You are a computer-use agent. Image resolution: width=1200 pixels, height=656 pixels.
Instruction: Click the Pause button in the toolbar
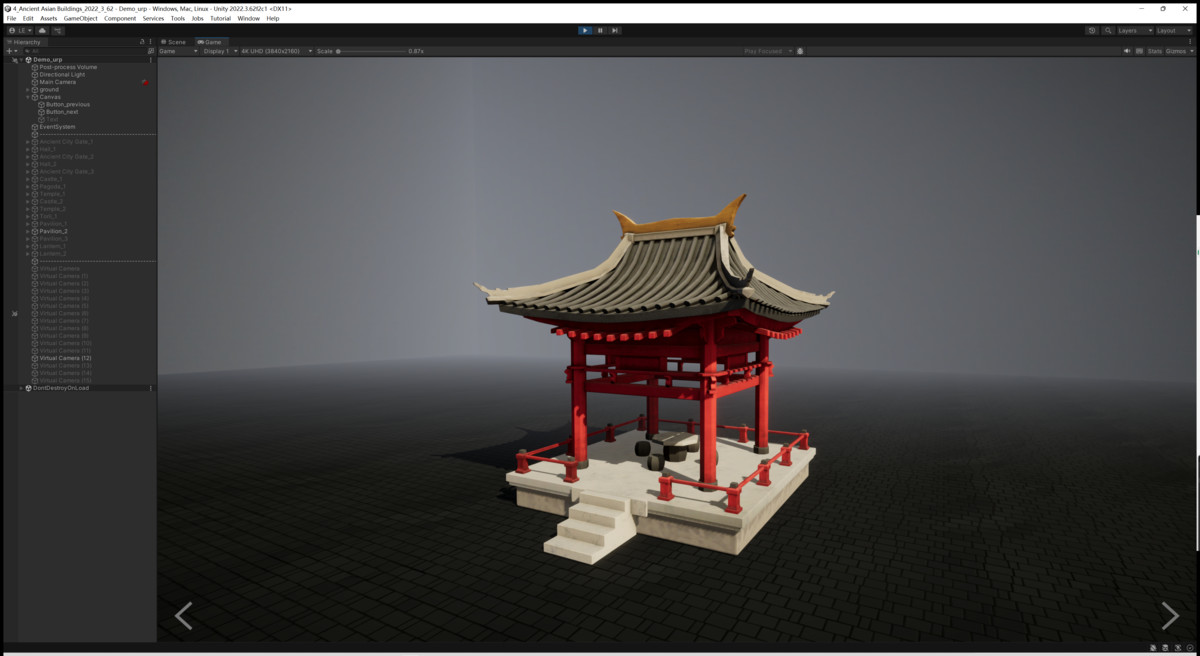599,30
